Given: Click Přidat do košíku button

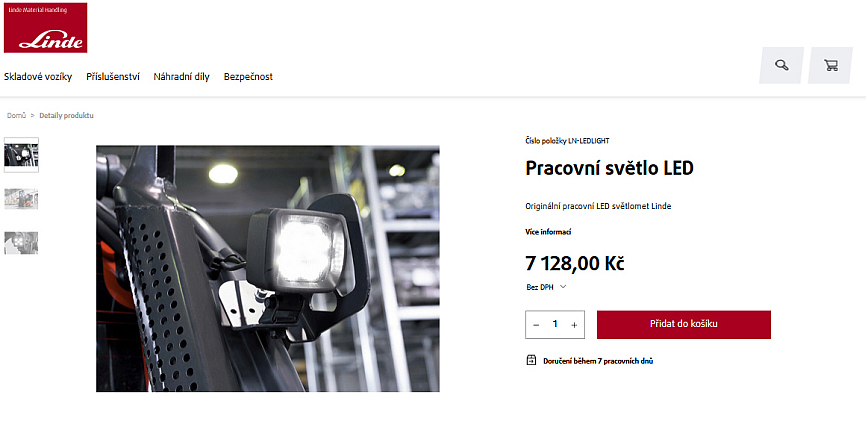Looking at the screenshot, I should pos(684,324).
